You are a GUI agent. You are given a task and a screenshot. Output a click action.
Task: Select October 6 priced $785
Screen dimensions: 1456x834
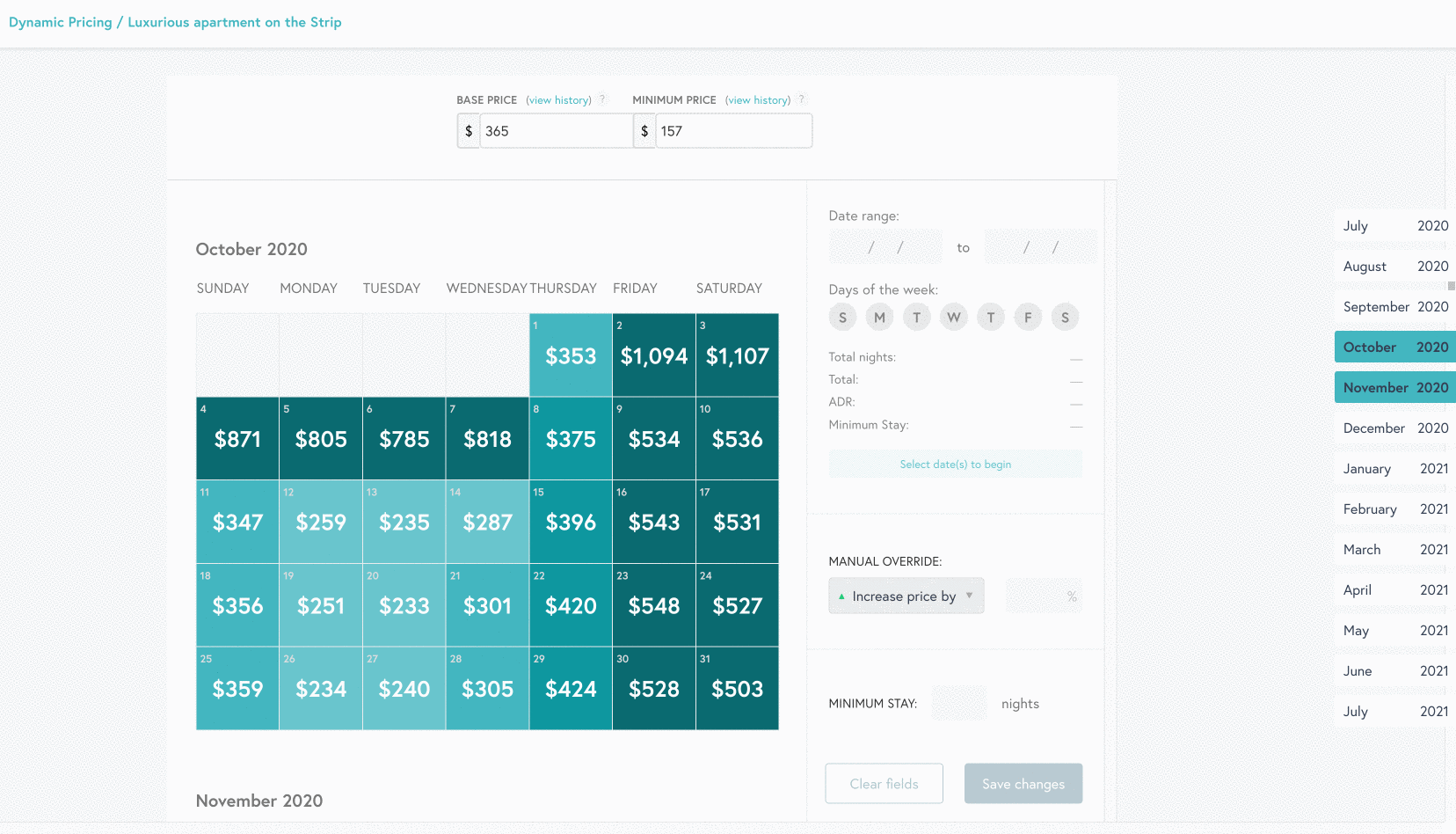404,438
